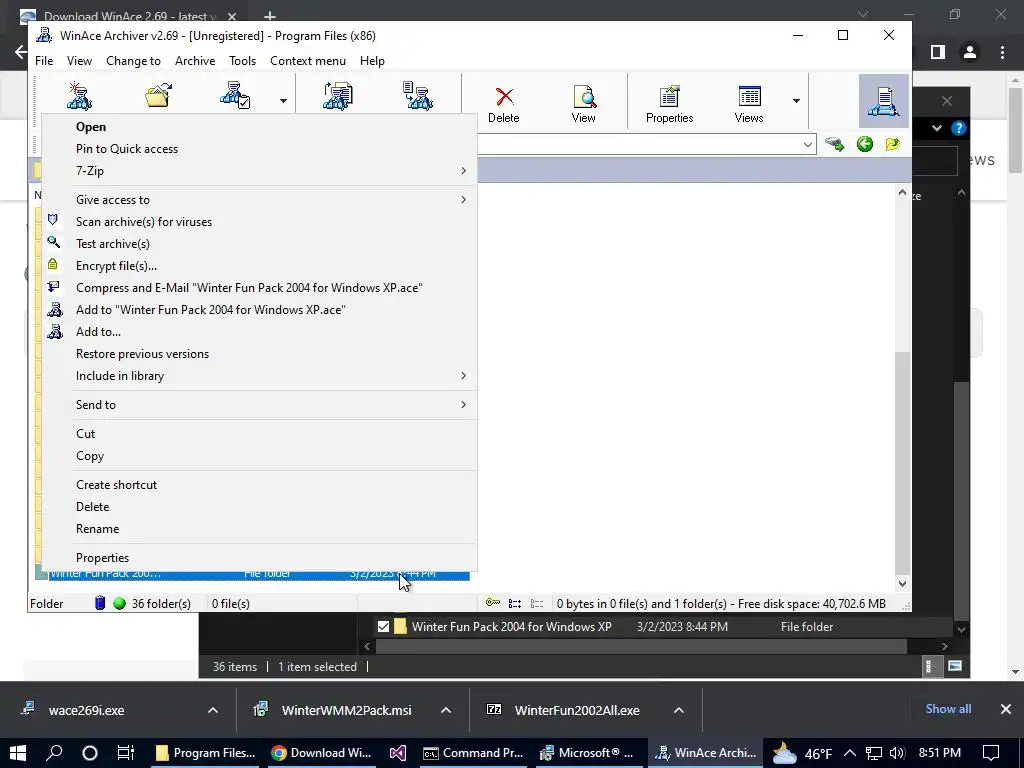Click the Explorer window horizontal scrollbar
Viewport: 1024px width, 768px height.
pos(641,646)
